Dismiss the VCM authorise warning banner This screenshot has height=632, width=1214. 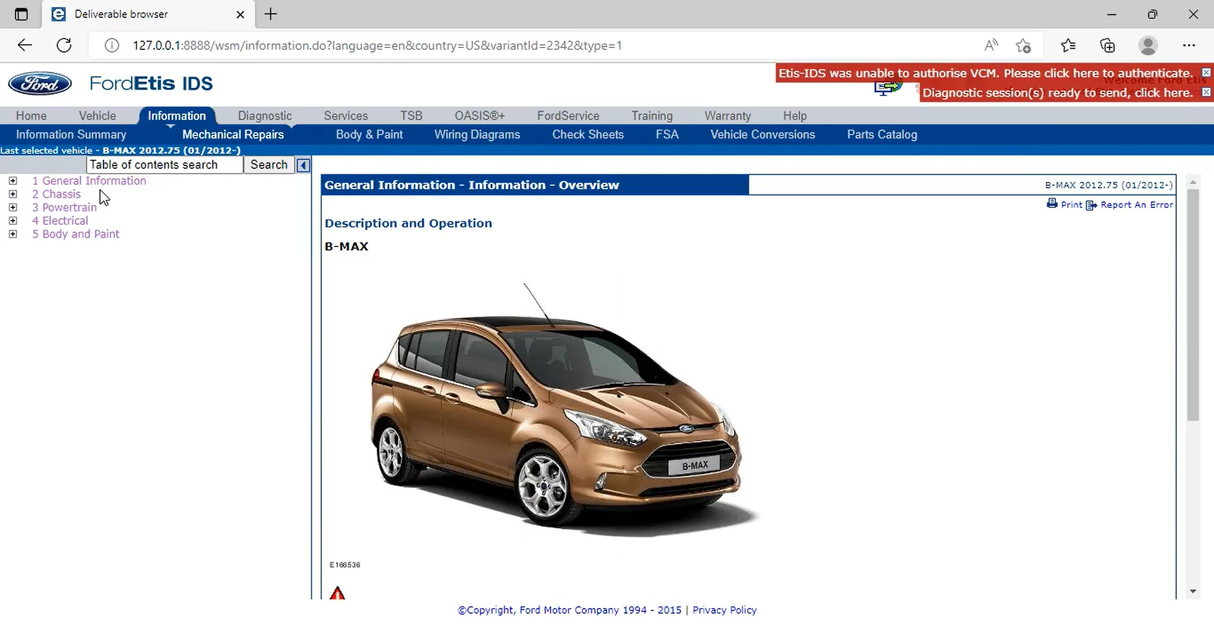[1206, 73]
